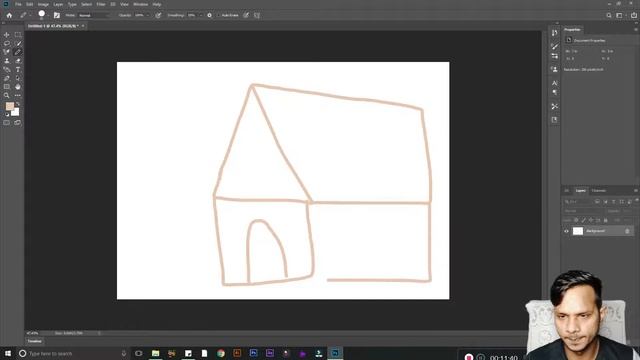Click the Background layer thumbnail
Screen dimensions: 640x360
578,231
